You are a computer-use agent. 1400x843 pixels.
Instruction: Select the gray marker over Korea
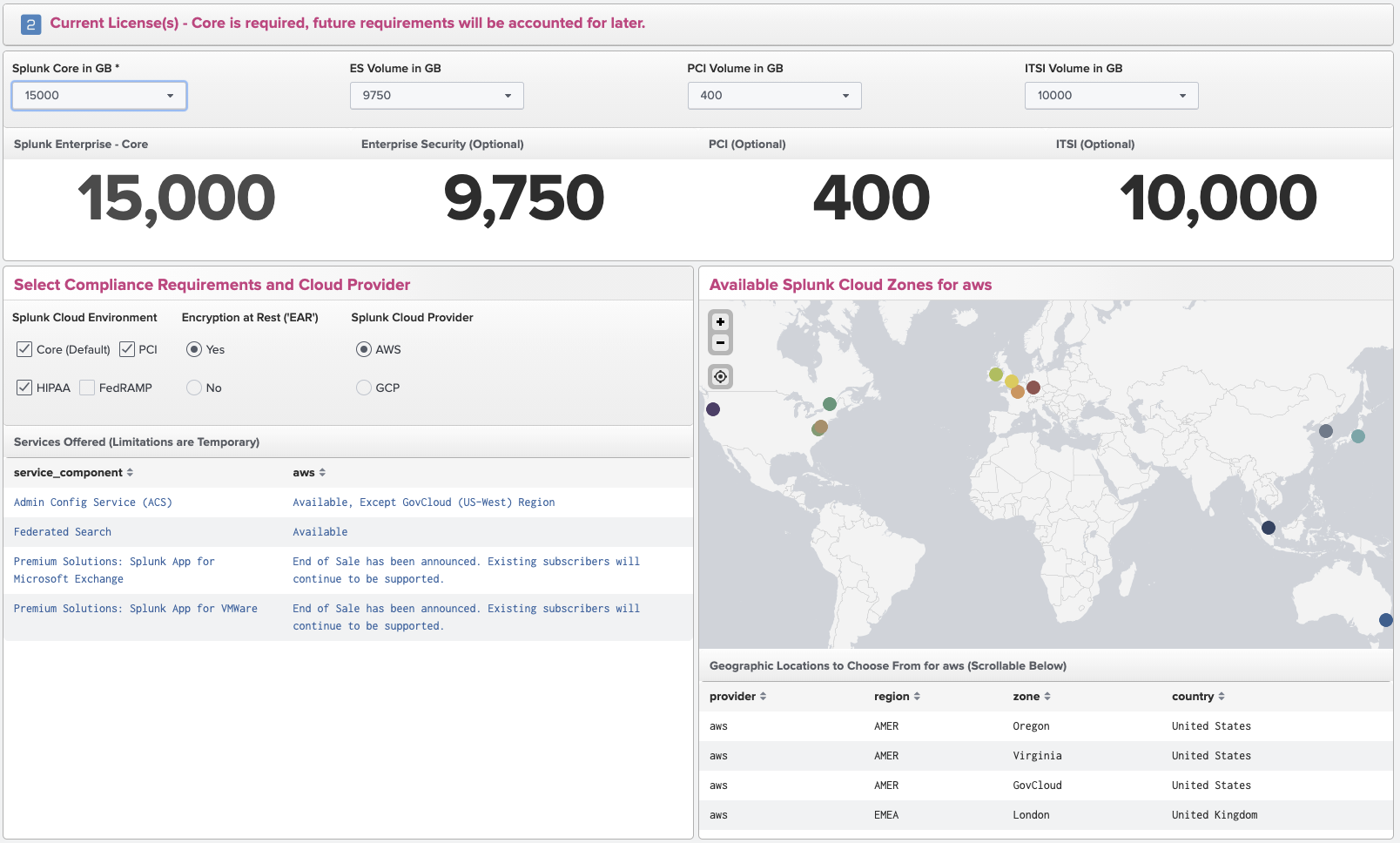[1326, 431]
